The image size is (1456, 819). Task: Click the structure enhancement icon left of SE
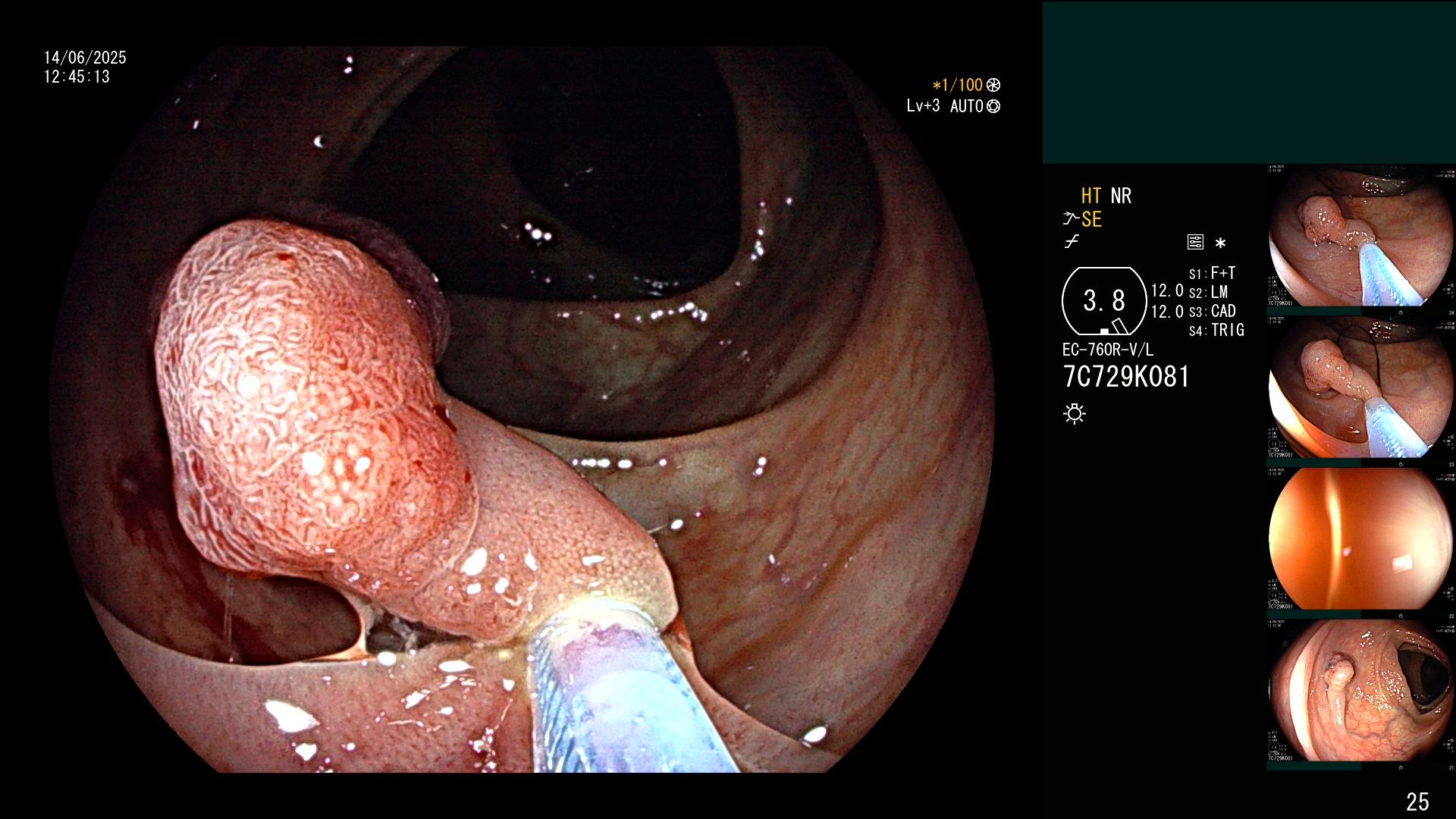pyautogui.click(x=1071, y=219)
